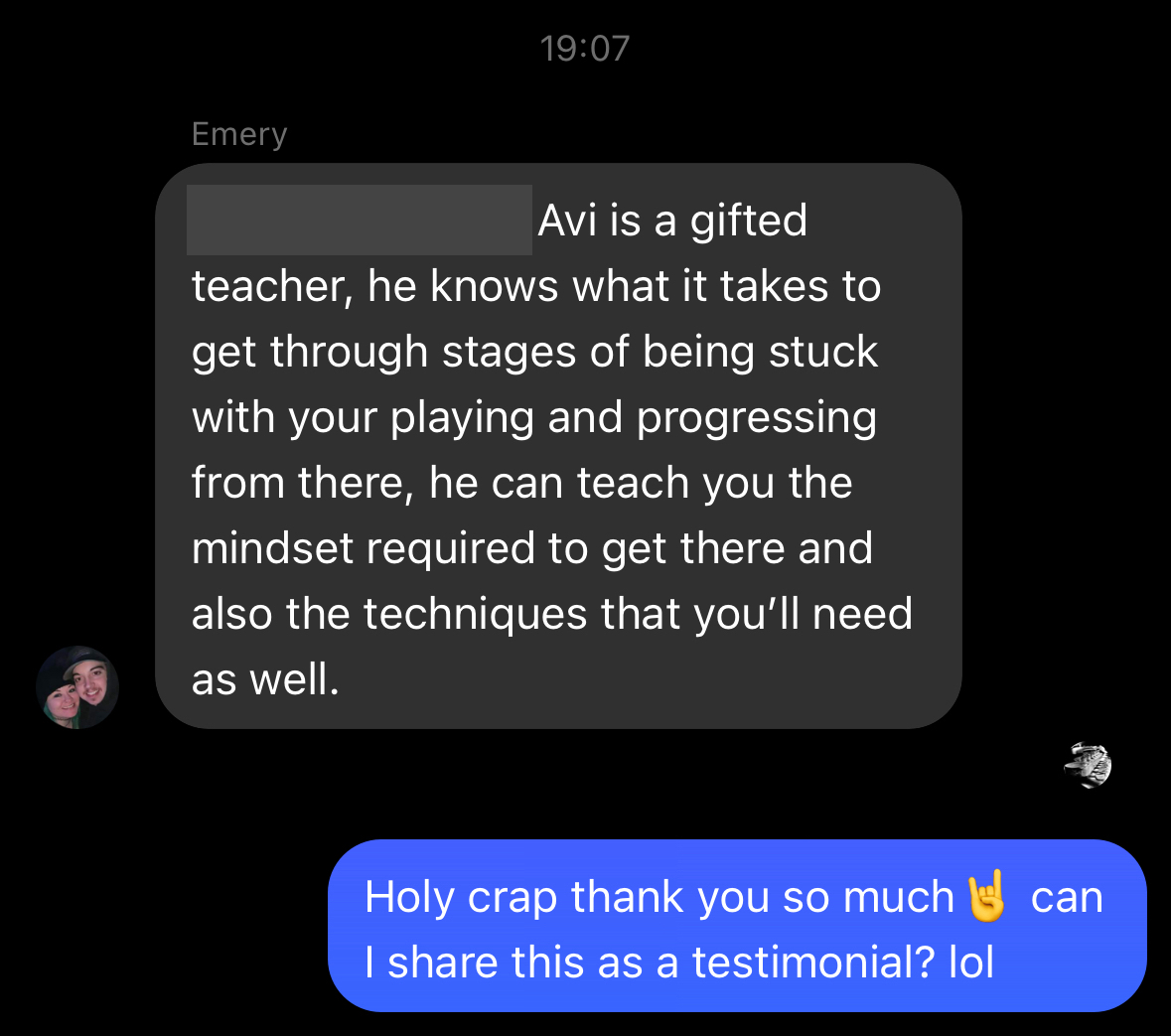The width and height of the screenshot is (1171, 1036).
Task: Click the word playing in the message
Action: (462, 417)
